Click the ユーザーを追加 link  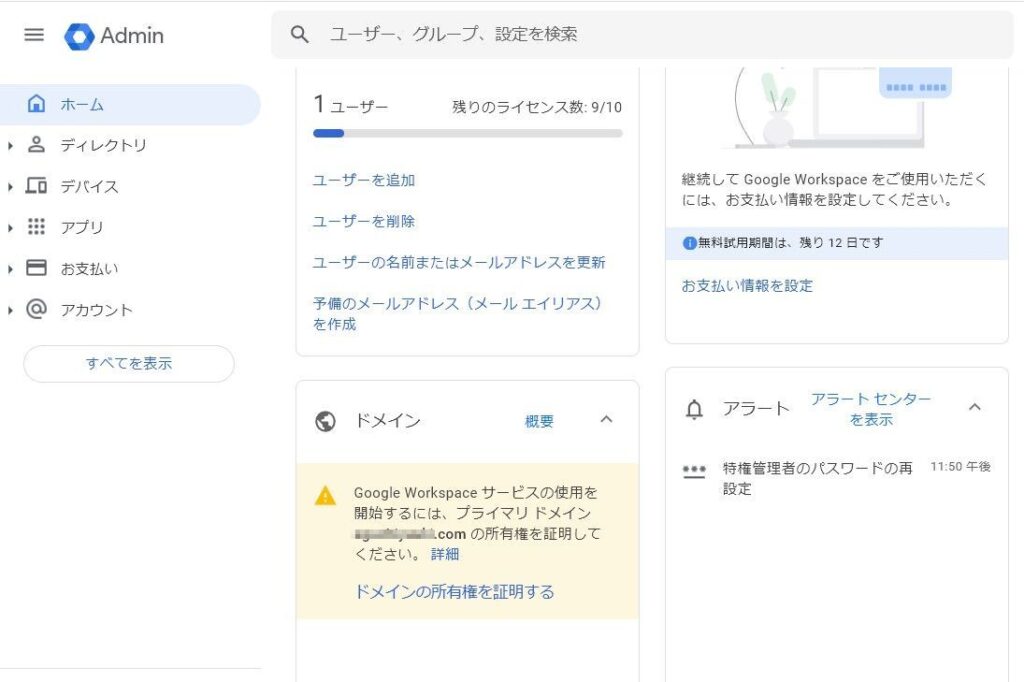click(364, 180)
